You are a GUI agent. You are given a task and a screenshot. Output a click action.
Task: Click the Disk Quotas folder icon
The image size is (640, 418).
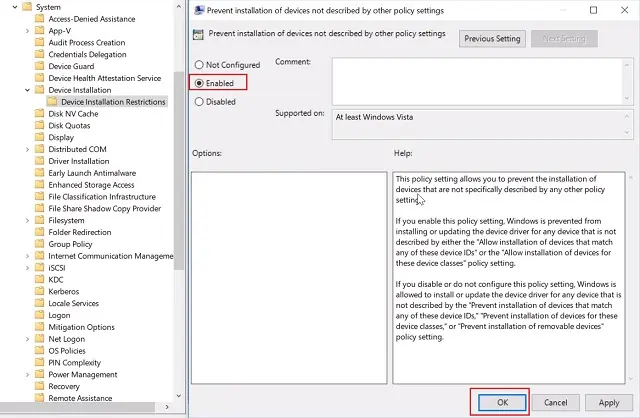pos(40,126)
